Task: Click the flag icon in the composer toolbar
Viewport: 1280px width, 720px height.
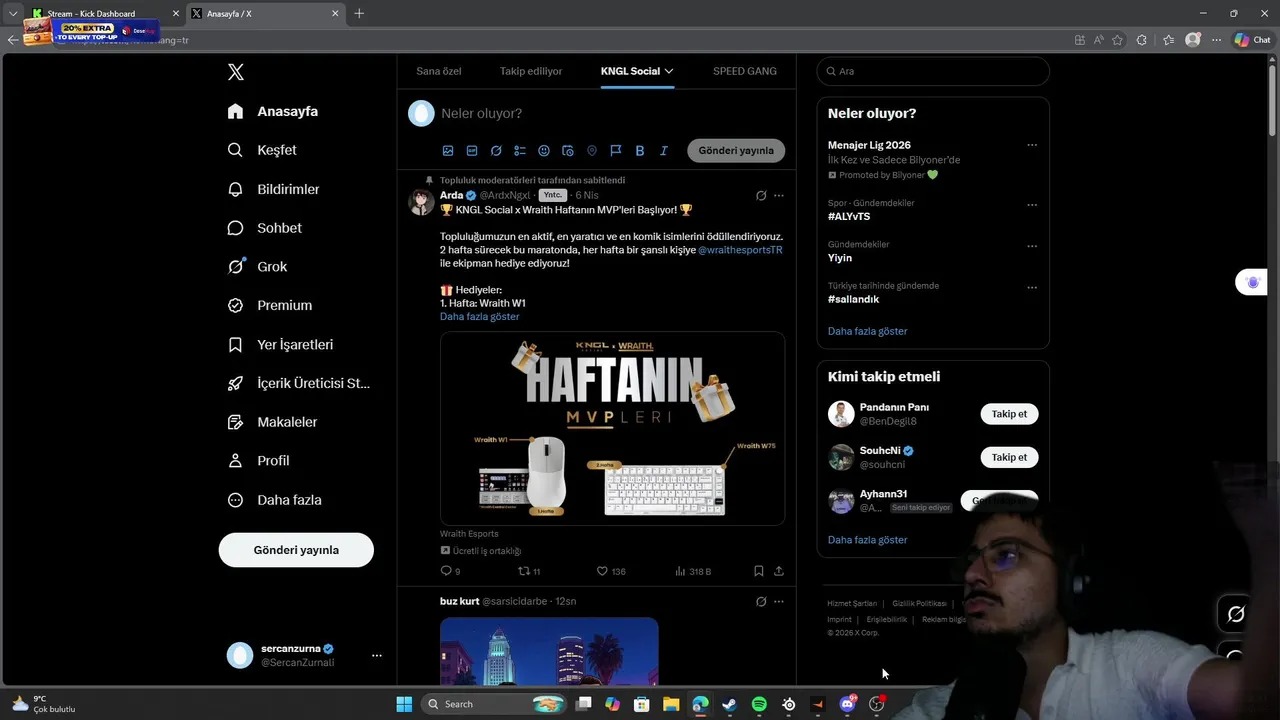Action: (x=616, y=151)
